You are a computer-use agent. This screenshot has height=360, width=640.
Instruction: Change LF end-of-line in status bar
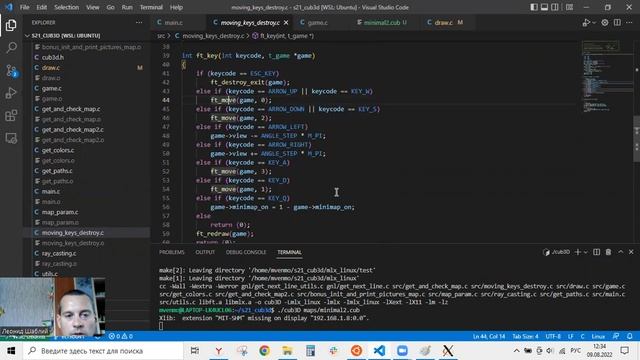pyautogui.click(x=571, y=336)
